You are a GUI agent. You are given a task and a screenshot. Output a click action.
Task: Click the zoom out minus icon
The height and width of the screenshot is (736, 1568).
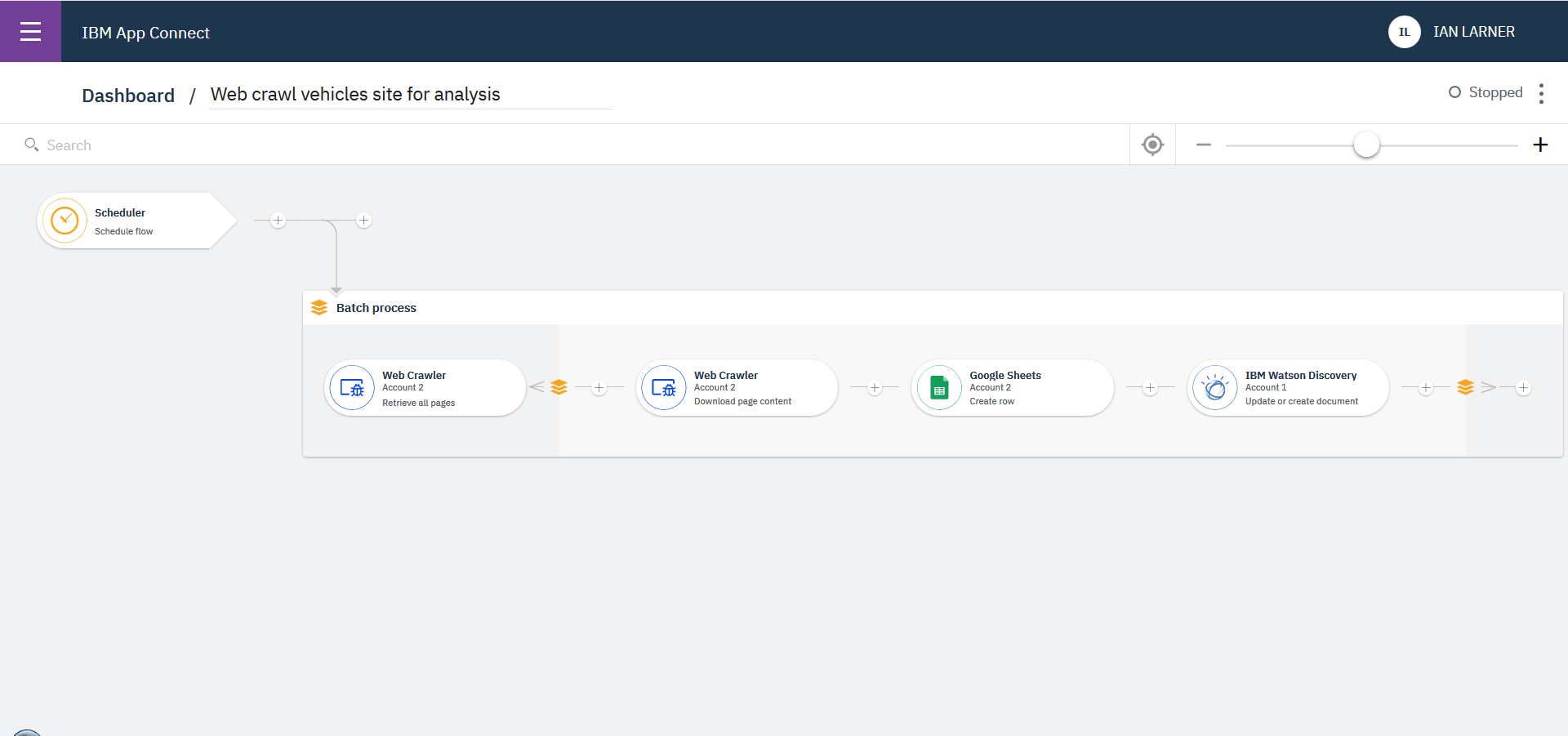(1203, 145)
